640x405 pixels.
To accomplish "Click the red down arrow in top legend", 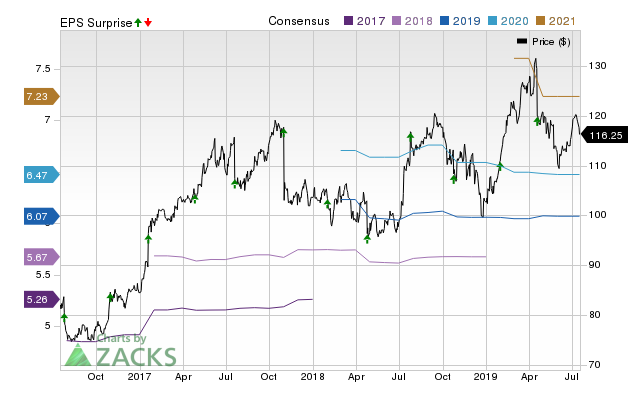I will coord(148,21).
